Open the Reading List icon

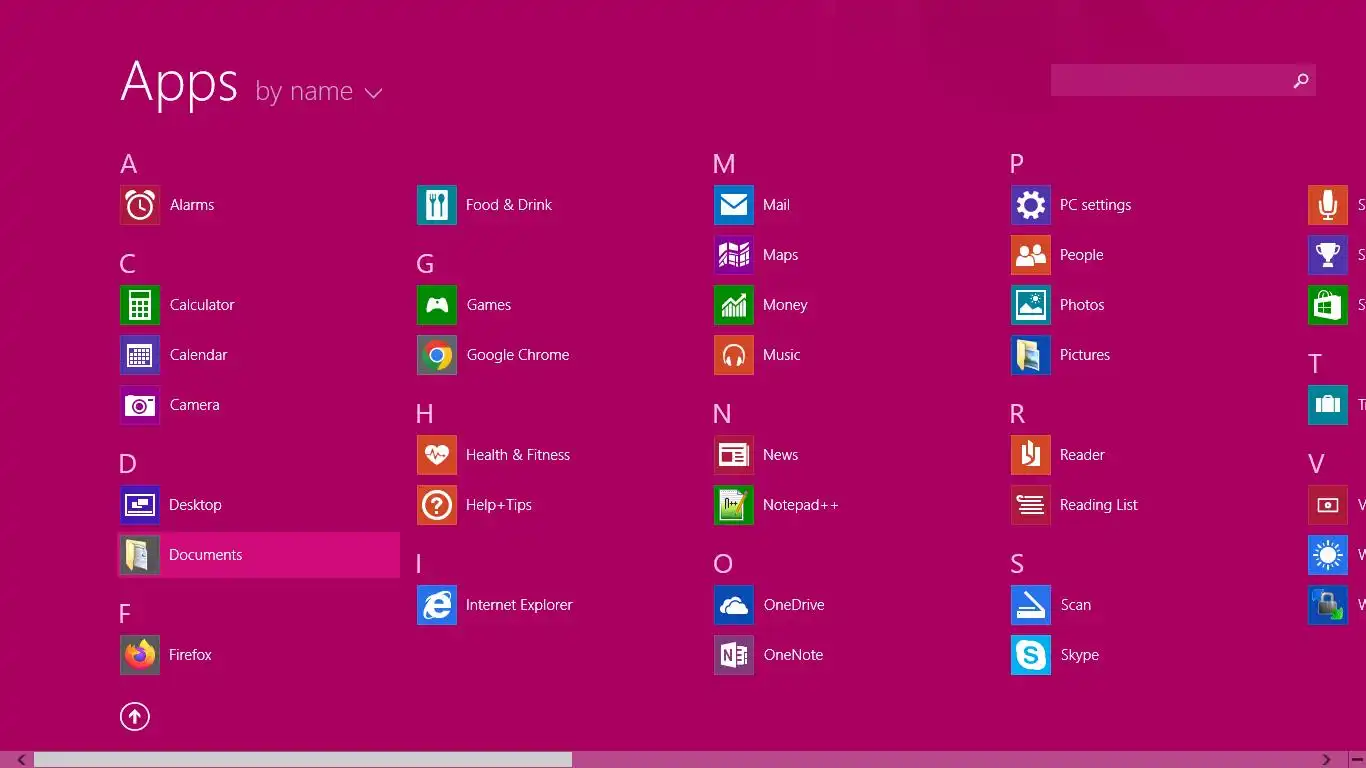click(1031, 505)
